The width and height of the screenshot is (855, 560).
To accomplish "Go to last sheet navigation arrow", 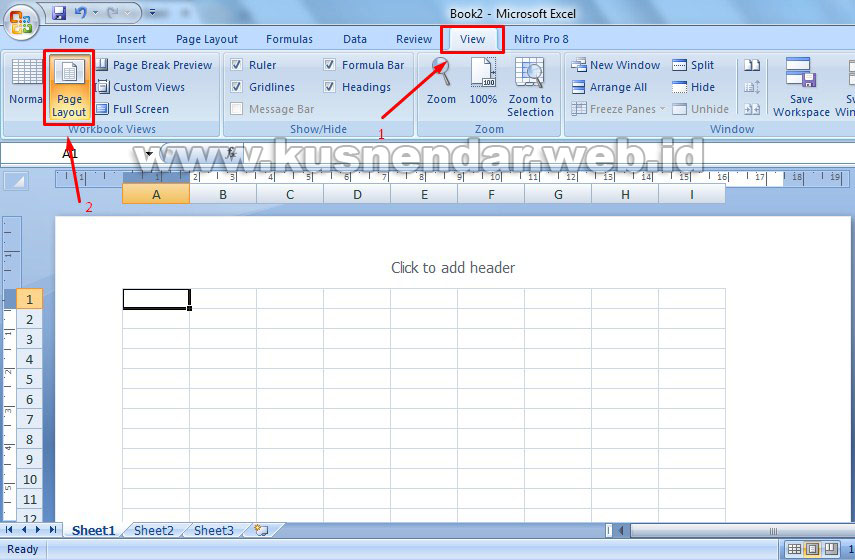I will coord(52,530).
